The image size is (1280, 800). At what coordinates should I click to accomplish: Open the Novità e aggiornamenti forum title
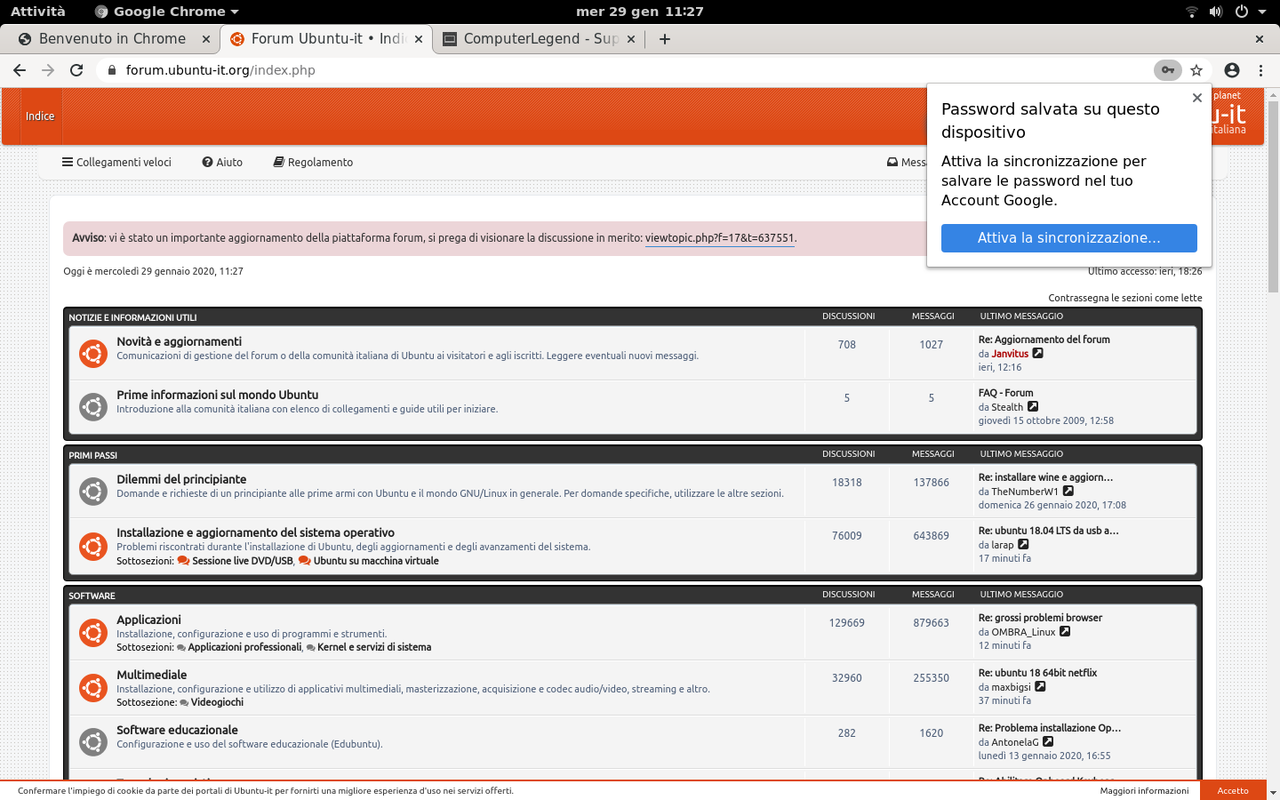(179, 342)
